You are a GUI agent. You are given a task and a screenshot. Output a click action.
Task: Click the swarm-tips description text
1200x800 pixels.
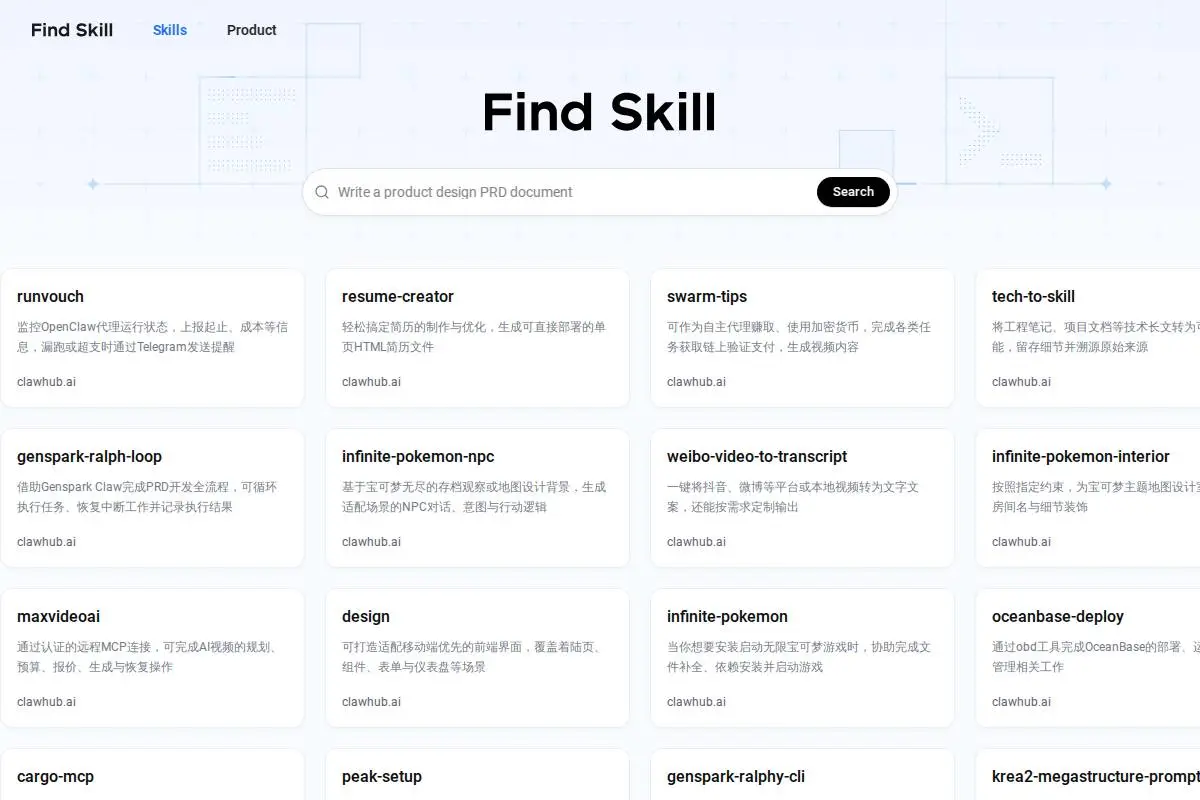[799, 337]
